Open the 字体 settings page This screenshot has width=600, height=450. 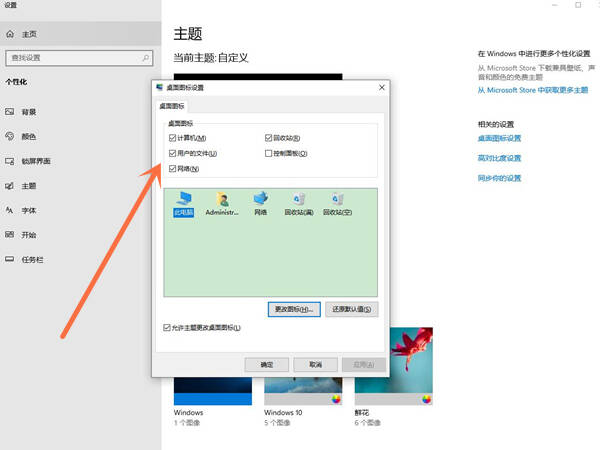point(80,210)
